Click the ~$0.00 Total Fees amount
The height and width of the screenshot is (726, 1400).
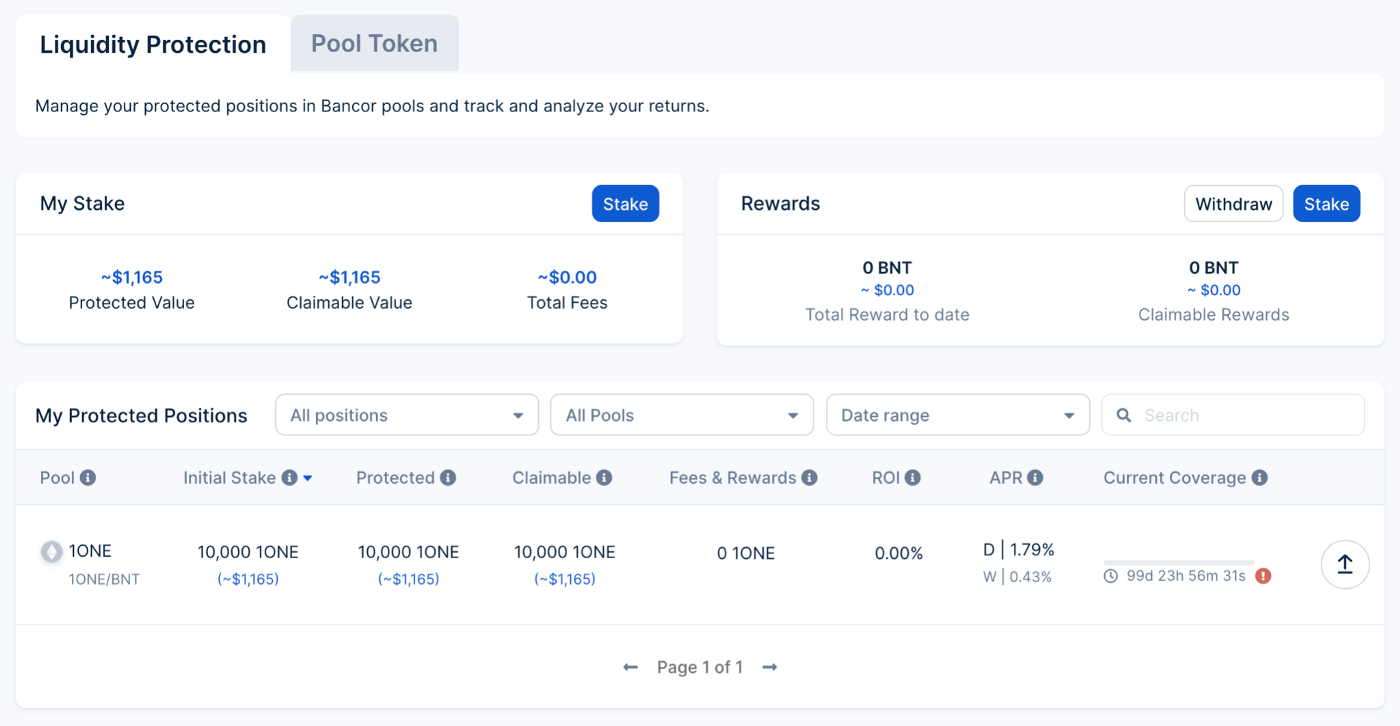[x=567, y=277]
